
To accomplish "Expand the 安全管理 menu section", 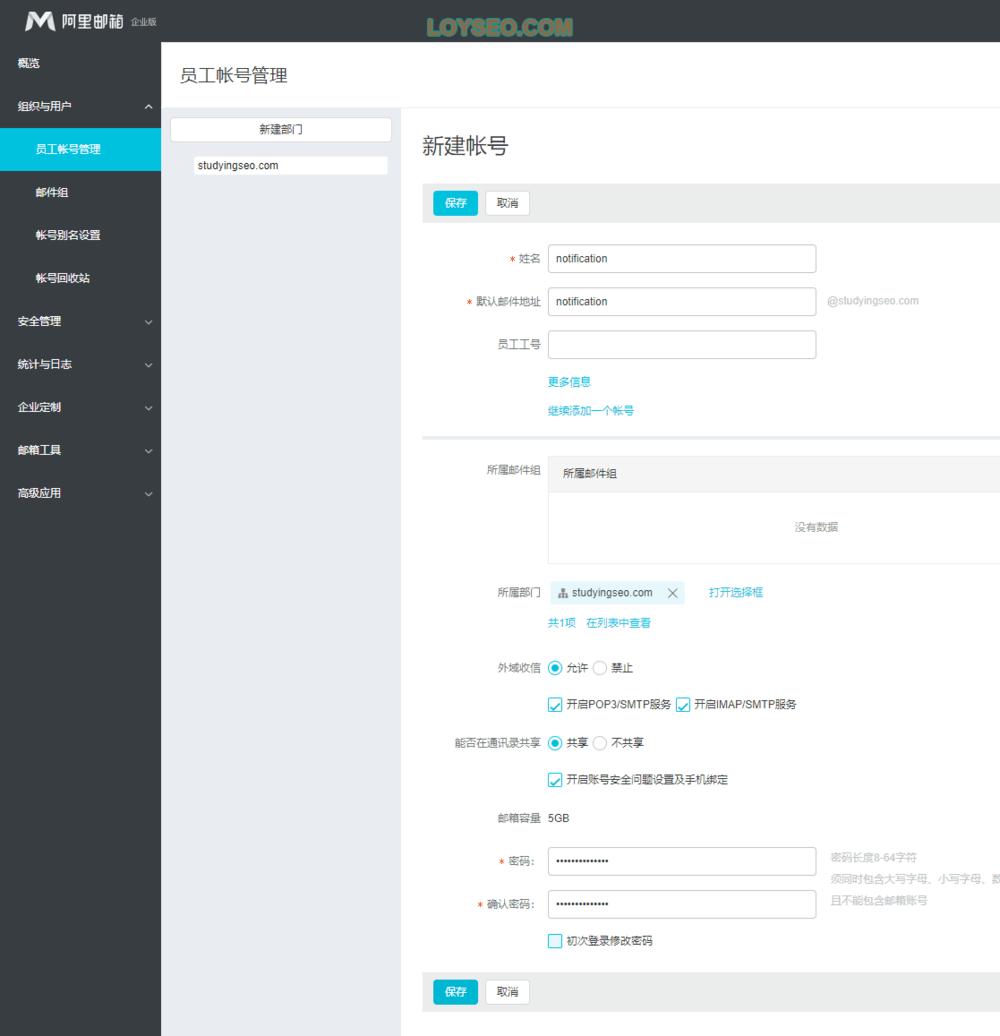I will pos(81,321).
